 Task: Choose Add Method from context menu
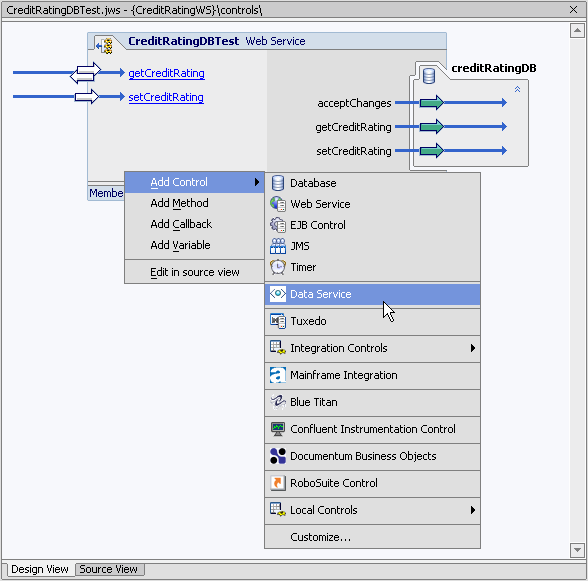pos(194,203)
